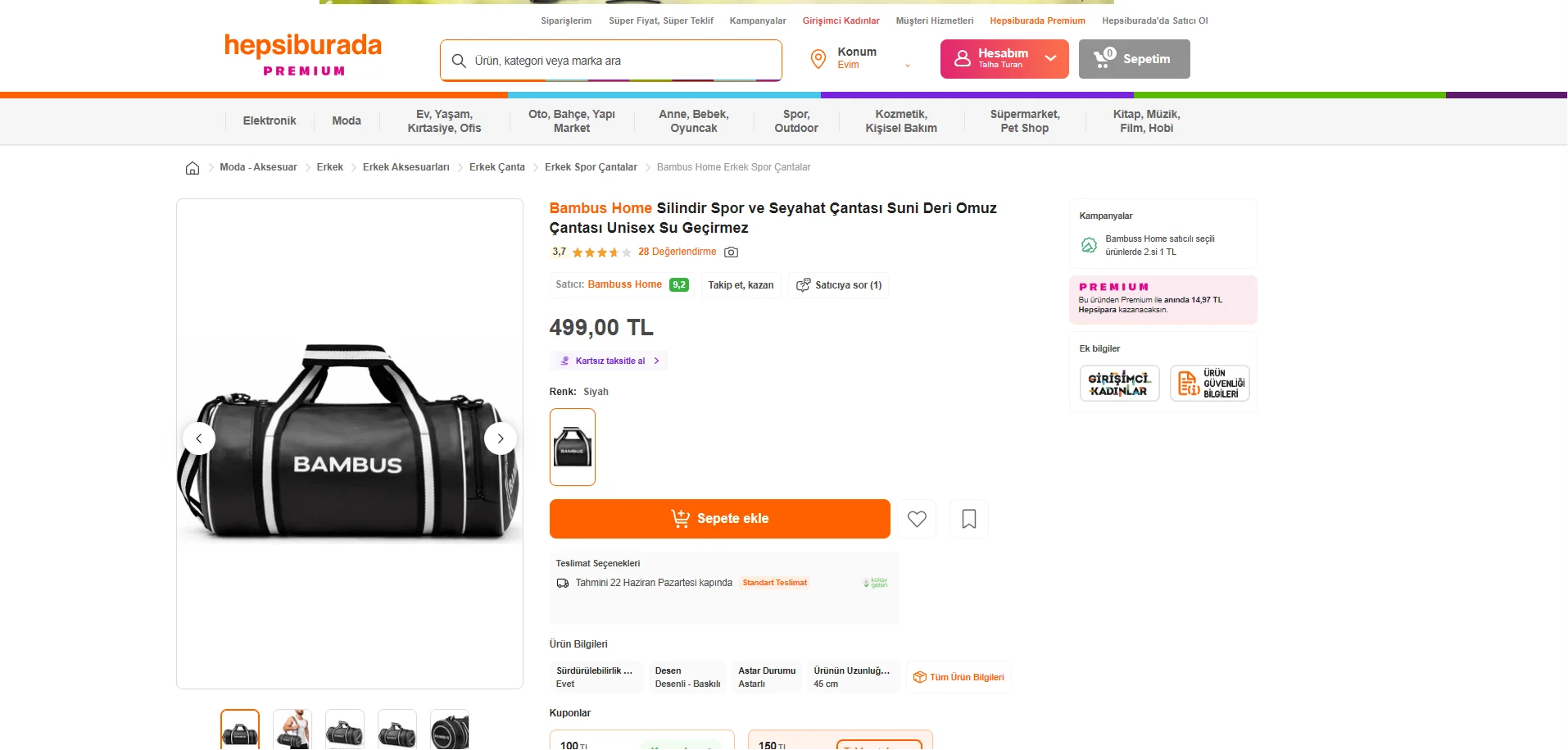Viewport: 1568px width, 750px height.
Task: Click the Sepete ekle button
Action: coord(720,519)
